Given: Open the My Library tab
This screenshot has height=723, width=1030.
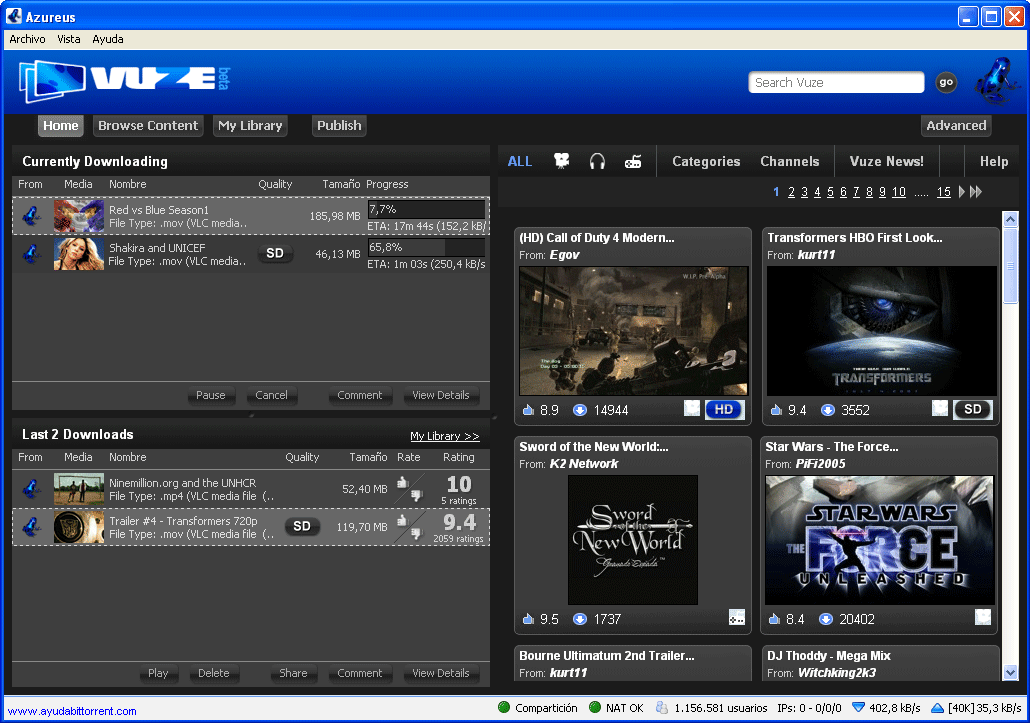Looking at the screenshot, I should click(x=250, y=125).
